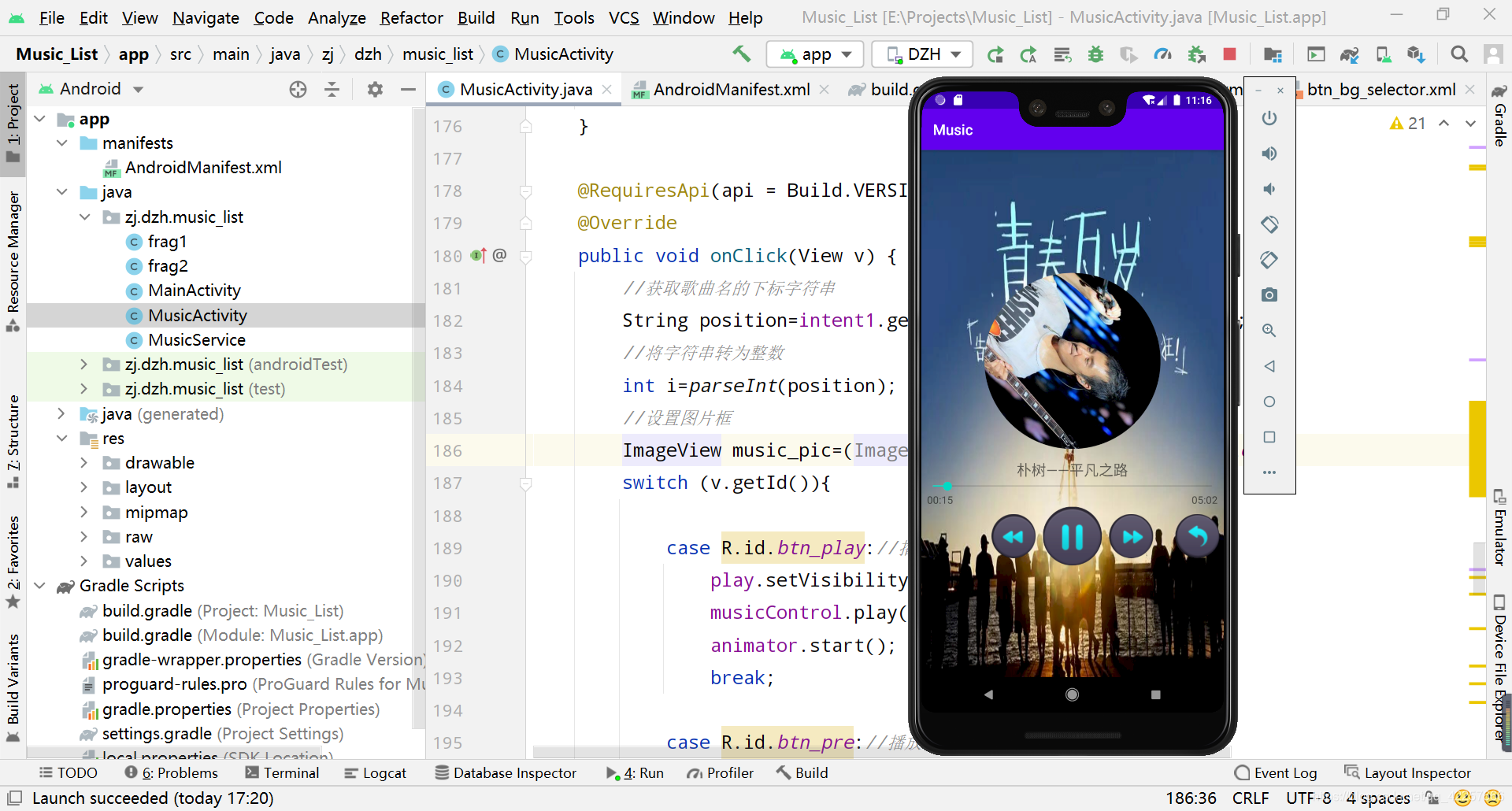
Task: Open the app run configuration dropdown
Action: (x=815, y=54)
